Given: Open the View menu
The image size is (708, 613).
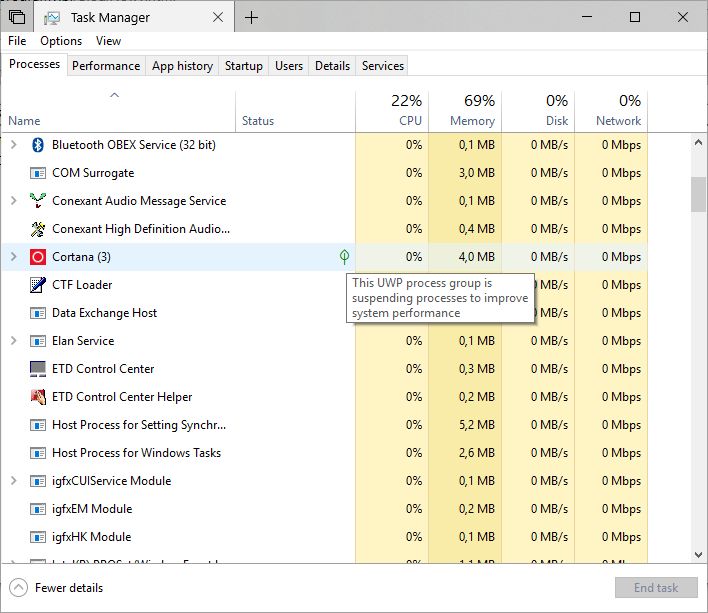Looking at the screenshot, I should (x=108, y=41).
